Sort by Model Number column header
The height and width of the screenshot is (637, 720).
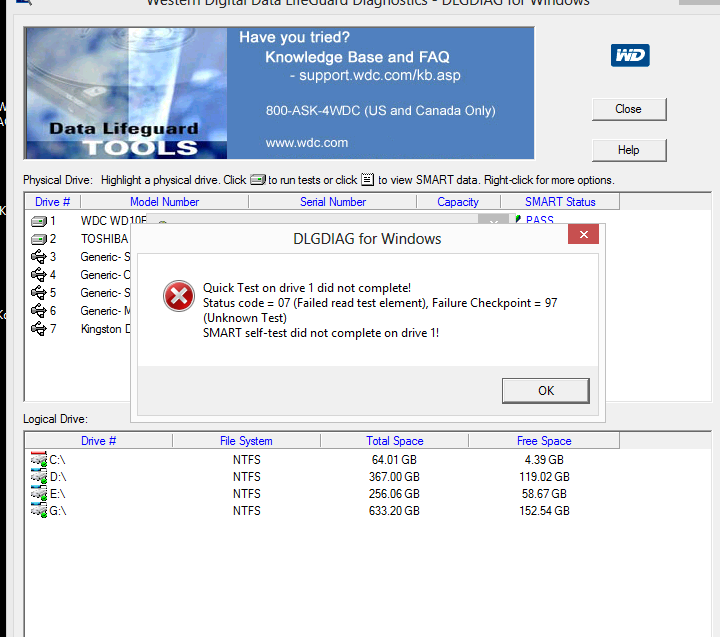coord(164,202)
